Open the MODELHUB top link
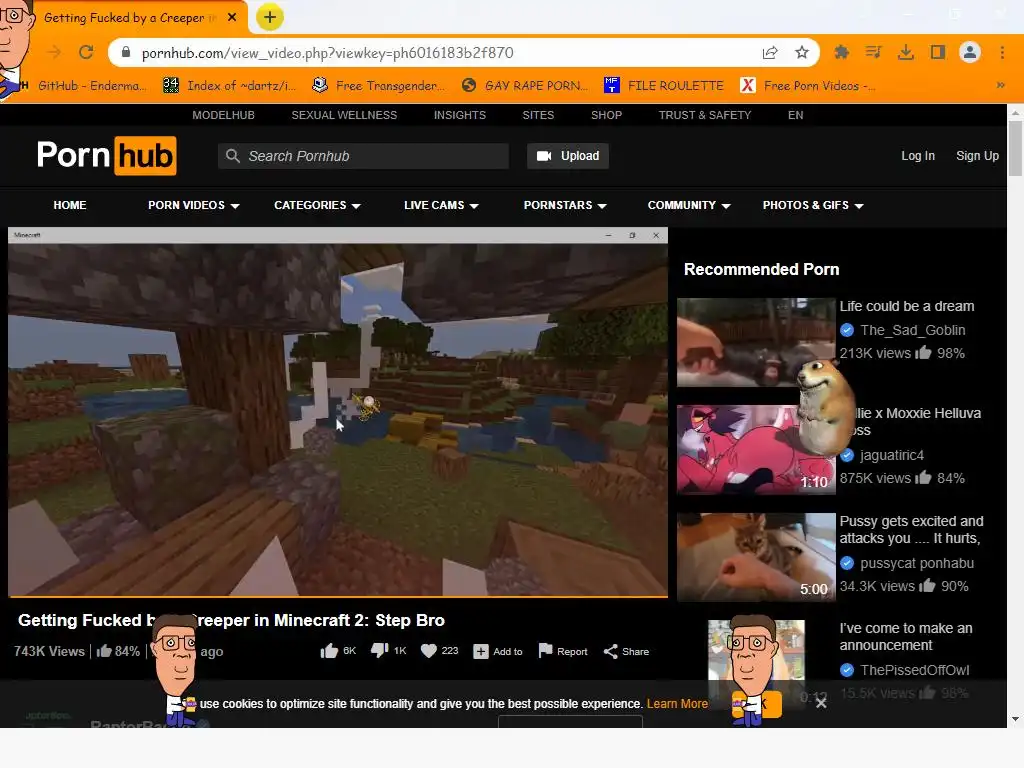This screenshot has height=768, width=1024. point(223,115)
